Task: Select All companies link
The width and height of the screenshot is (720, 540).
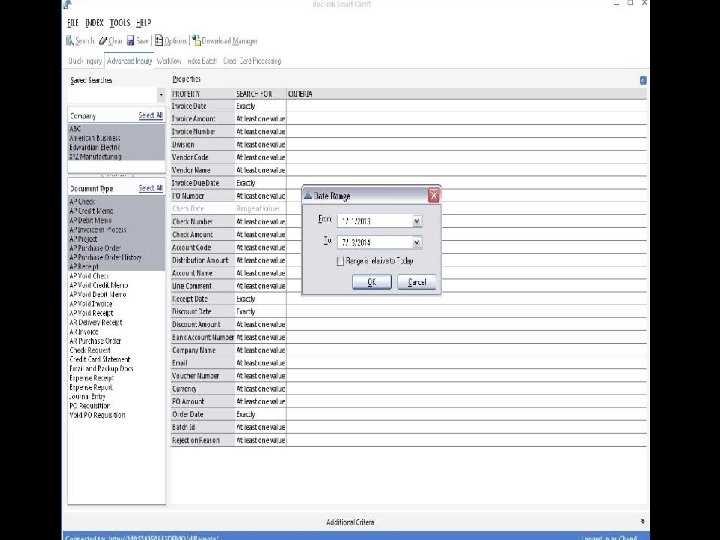Action: click(x=151, y=115)
